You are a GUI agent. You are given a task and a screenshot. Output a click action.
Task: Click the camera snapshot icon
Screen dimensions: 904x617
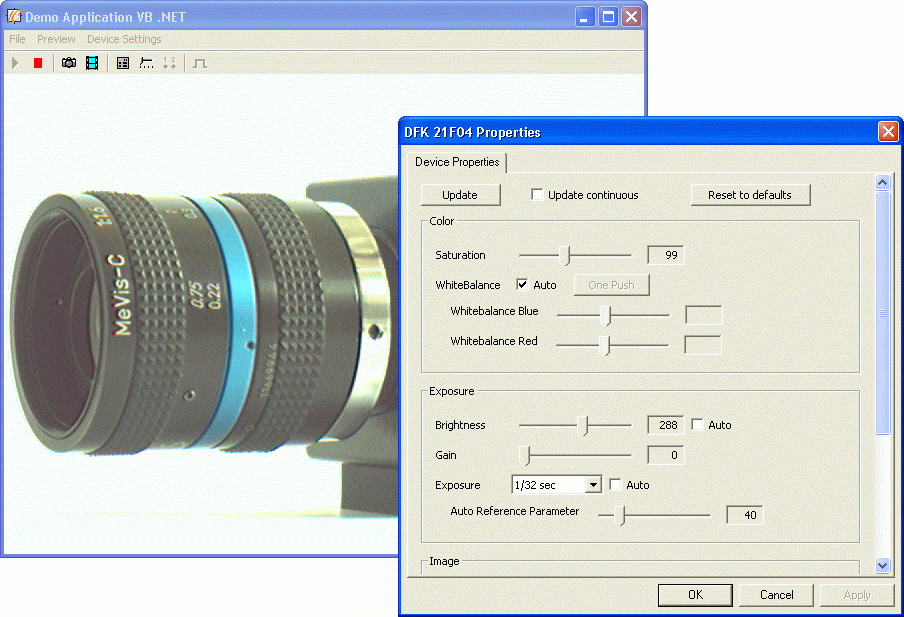69,63
